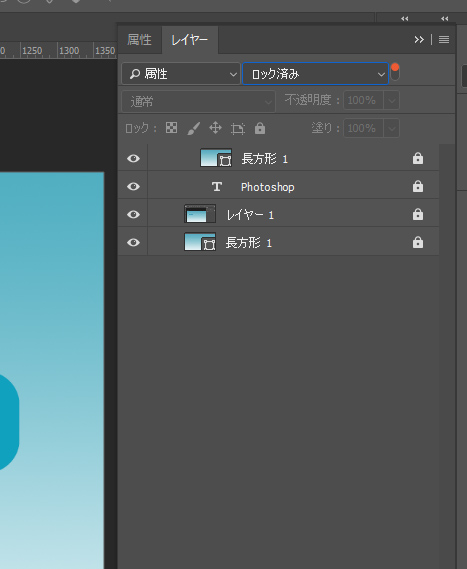Open the ロック済み filter dropdown
Viewport: 467px width, 569px height.
tap(315, 74)
